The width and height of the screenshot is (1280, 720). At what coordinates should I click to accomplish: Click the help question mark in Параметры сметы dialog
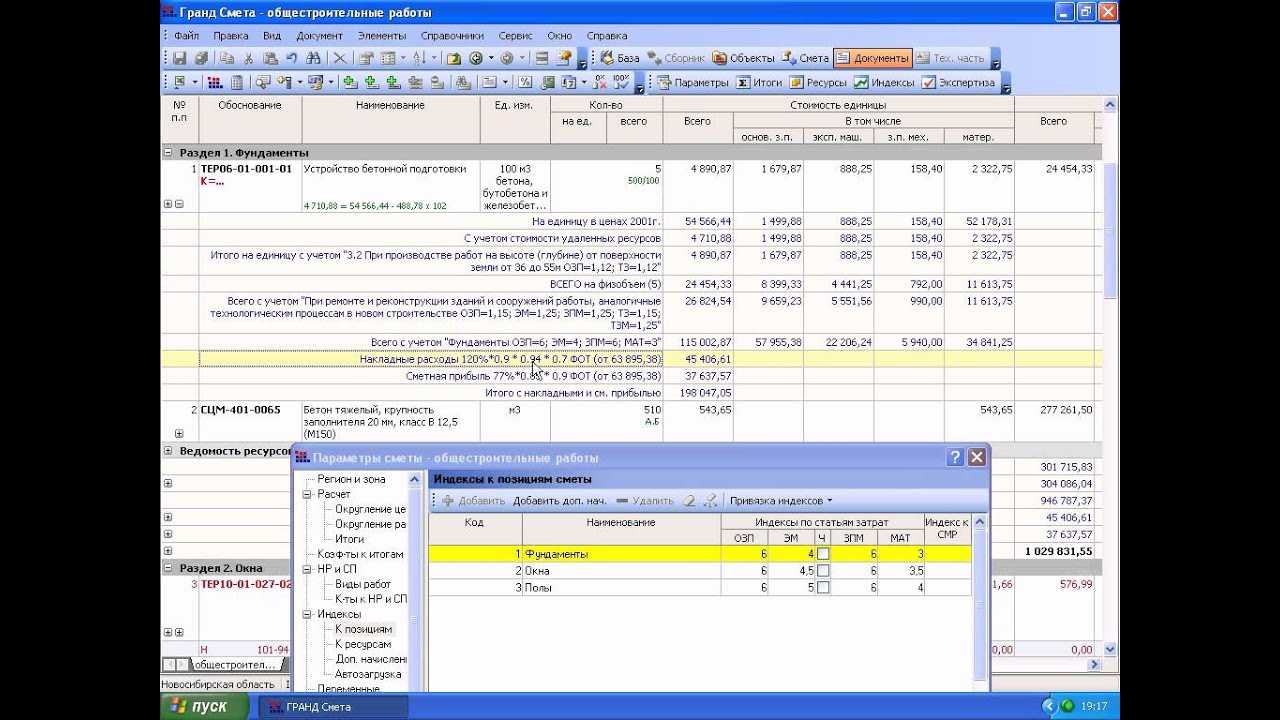coord(955,457)
